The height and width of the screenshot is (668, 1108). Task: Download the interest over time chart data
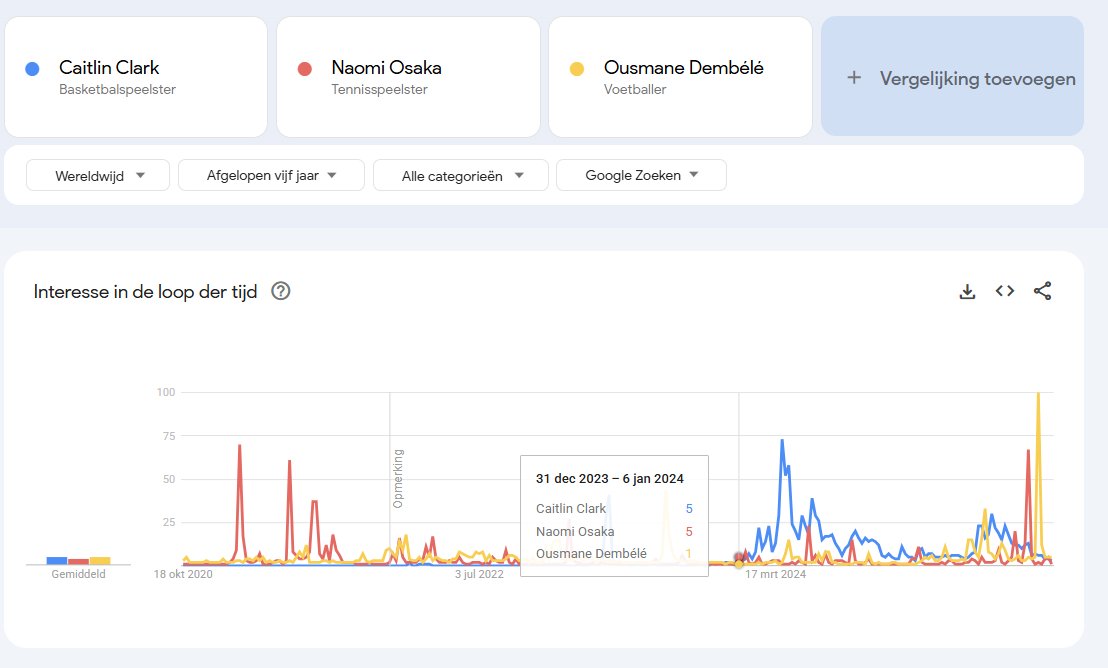coord(967,291)
